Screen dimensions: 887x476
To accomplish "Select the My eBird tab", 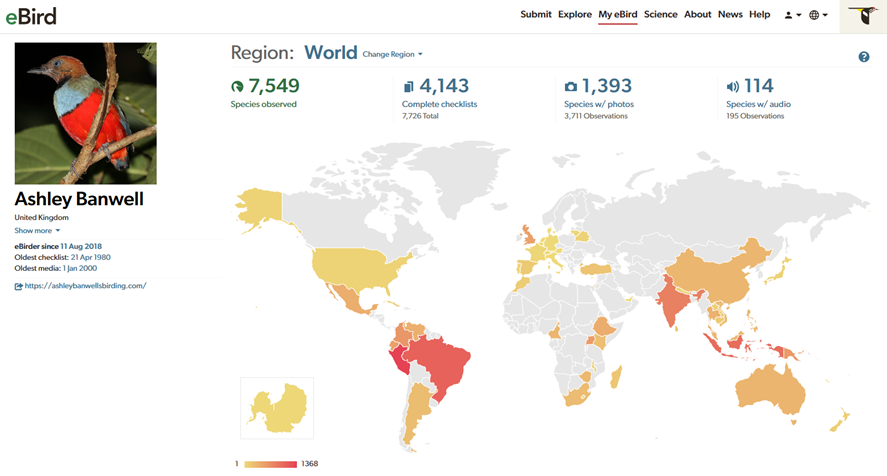I will (x=618, y=15).
